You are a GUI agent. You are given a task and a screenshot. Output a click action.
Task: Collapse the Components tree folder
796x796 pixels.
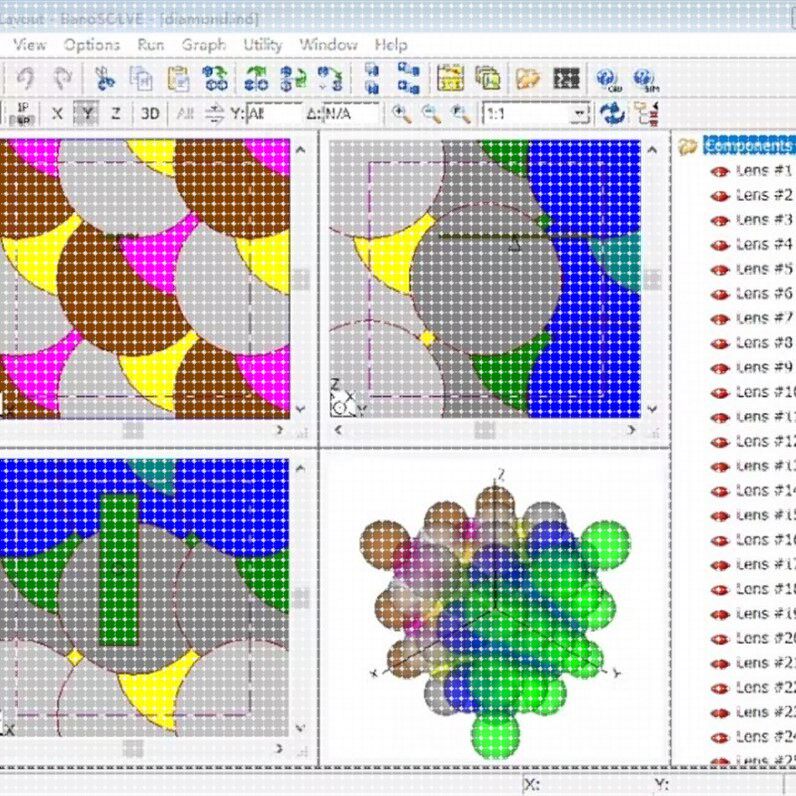[687, 147]
